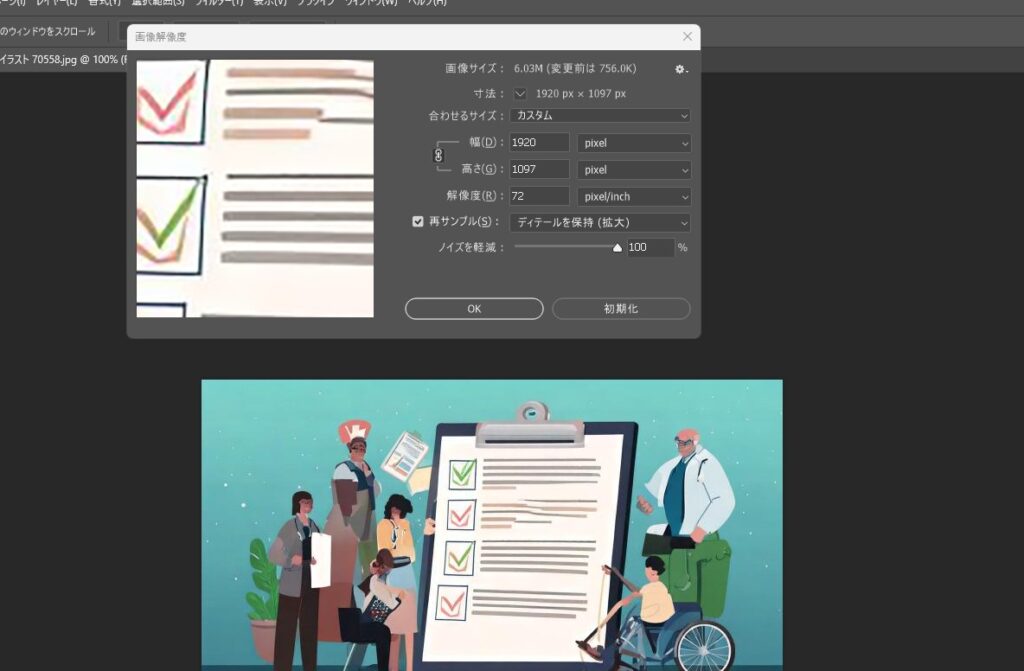This screenshot has height=671, width=1024.
Task: Open the 合わせるサイズ カスタム dropdown
Action: (x=600, y=116)
